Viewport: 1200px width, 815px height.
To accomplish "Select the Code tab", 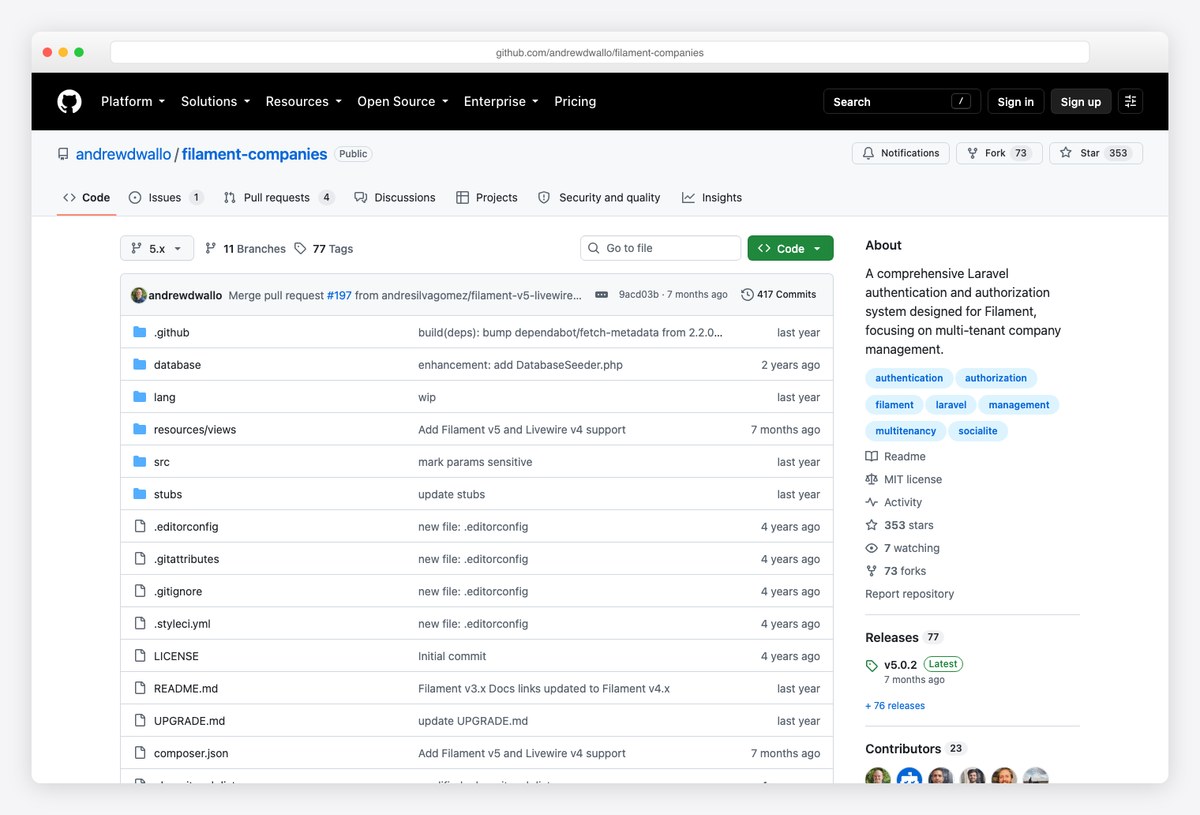I will coord(87,198).
